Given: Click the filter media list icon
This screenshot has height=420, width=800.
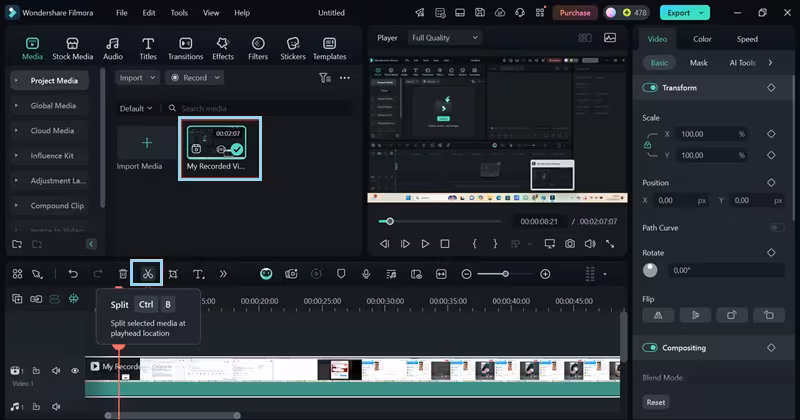Looking at the screenshot, I should [x=325, y=78].
